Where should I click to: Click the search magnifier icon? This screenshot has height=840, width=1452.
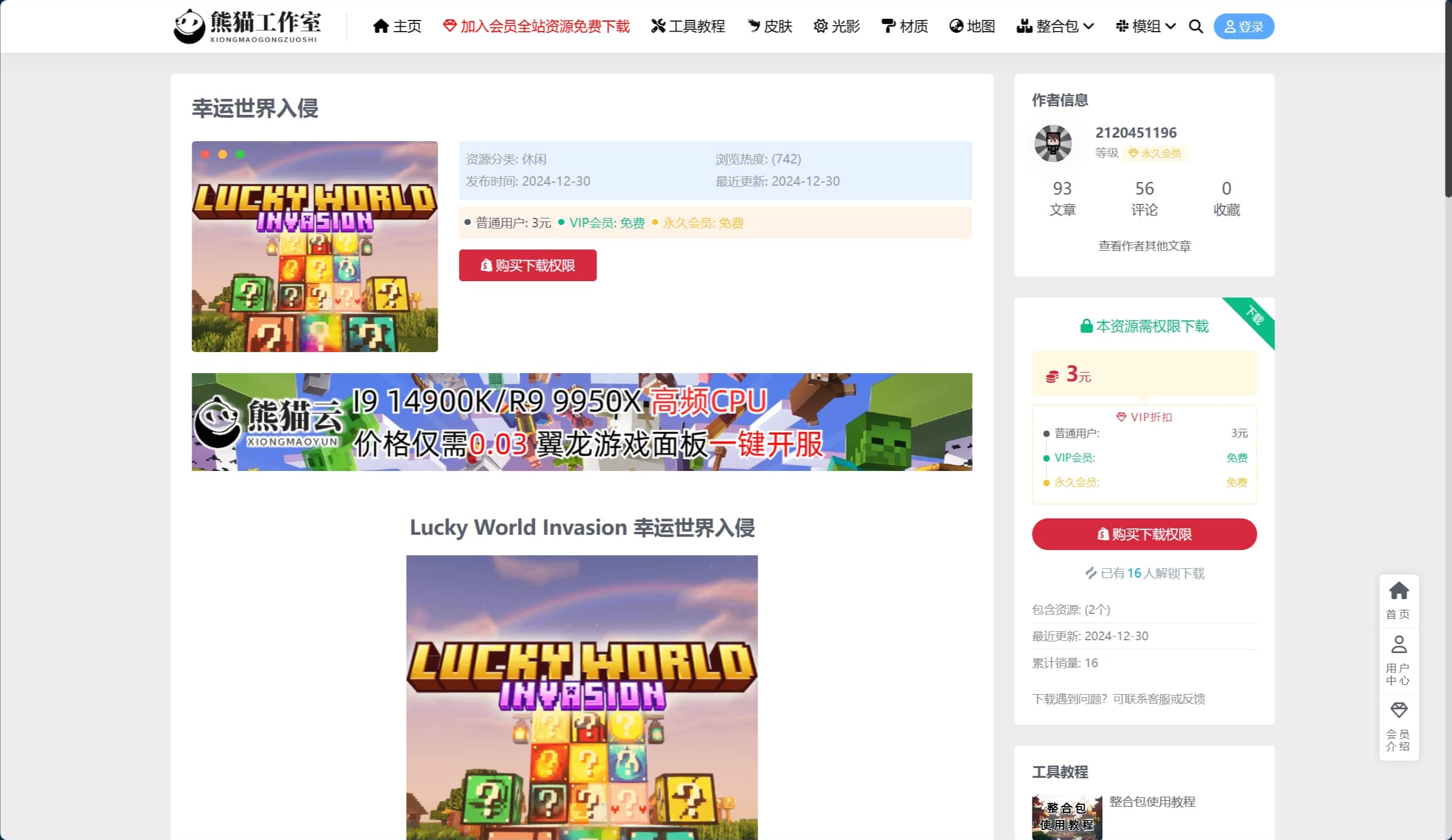pyautogui.click(x=1196, y=26)
